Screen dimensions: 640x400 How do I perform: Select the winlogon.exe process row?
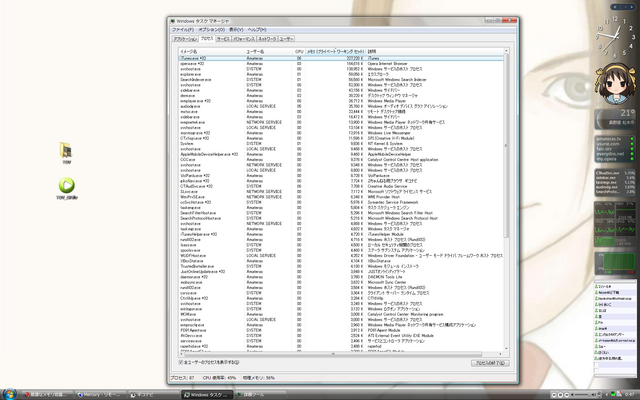pyautogui.click(x=341, y=309)
